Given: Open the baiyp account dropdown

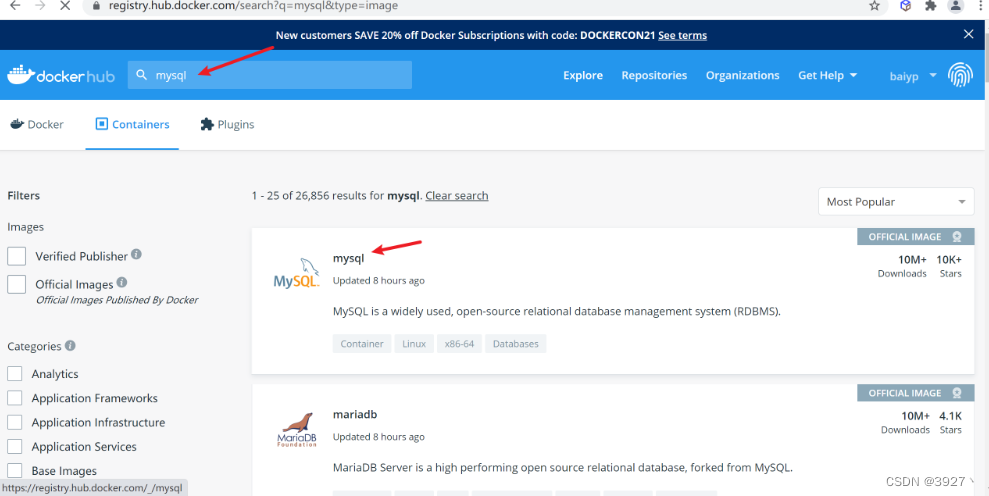Looking at the screenshot, I should [913, 76].
